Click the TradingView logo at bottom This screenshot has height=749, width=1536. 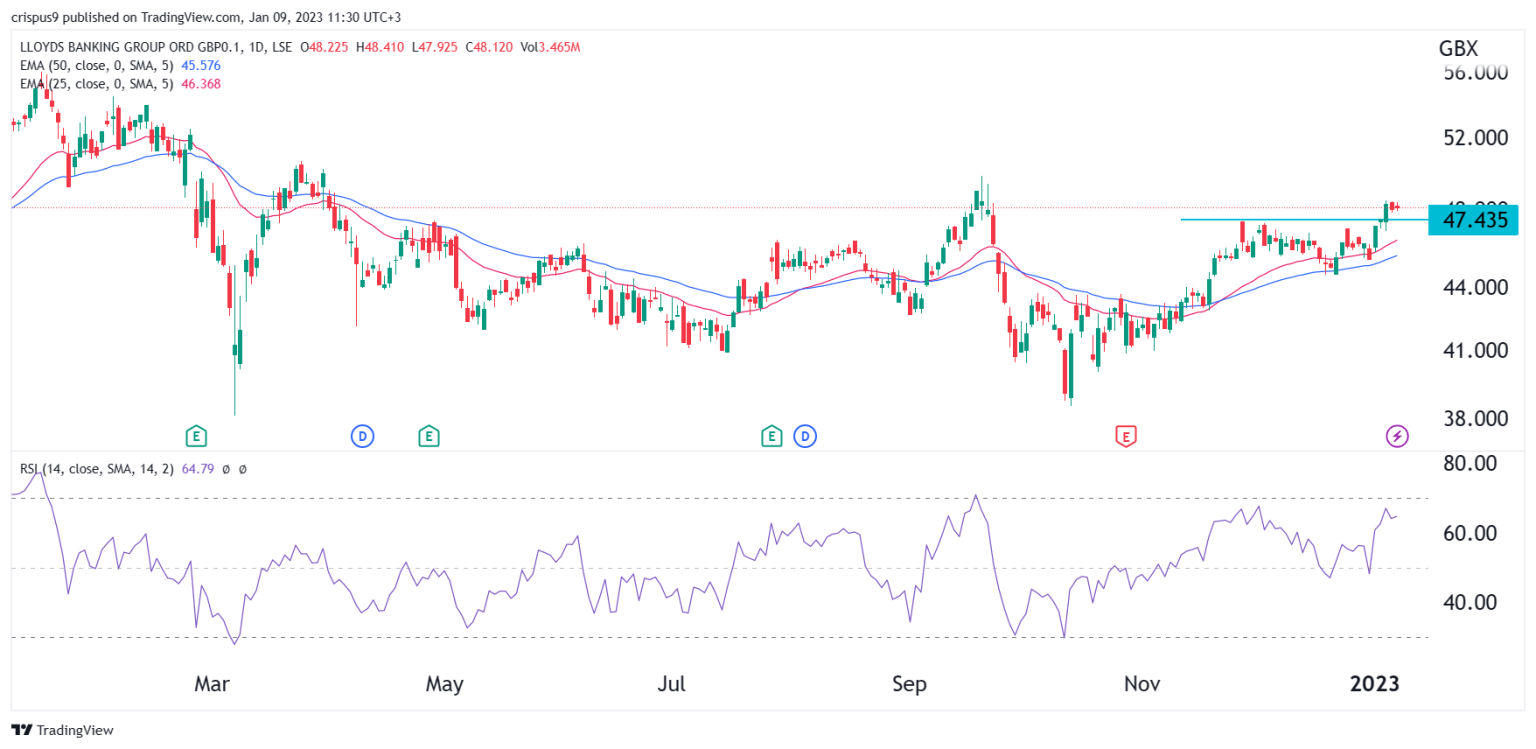(x=62, y=730)
